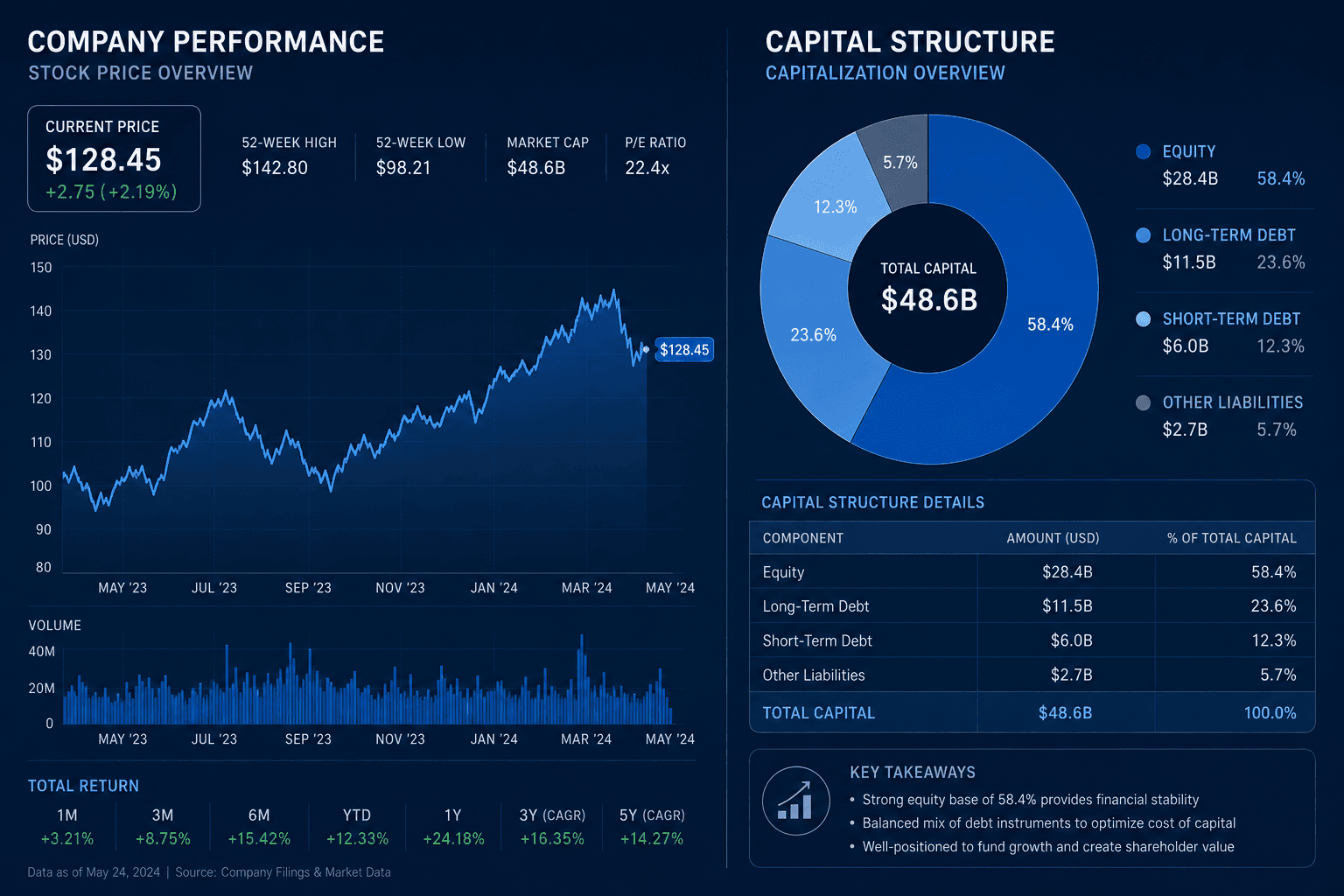Viewport: 1344px width, 896px height.
Task: Click the Total Capital $48.6B donut center
Action: click(928, 289)
